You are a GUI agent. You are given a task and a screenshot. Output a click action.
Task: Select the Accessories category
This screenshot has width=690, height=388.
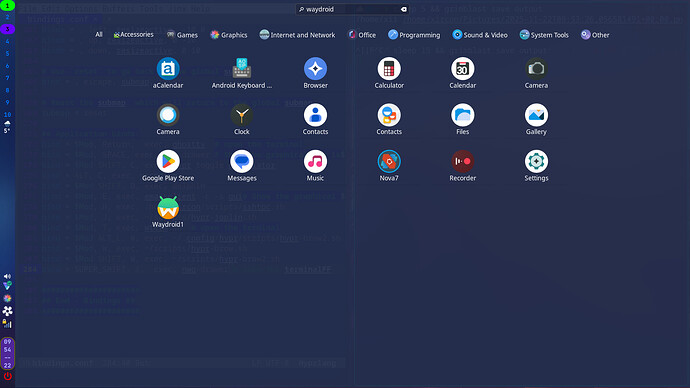pyautogui.click(x=133, y=34)
